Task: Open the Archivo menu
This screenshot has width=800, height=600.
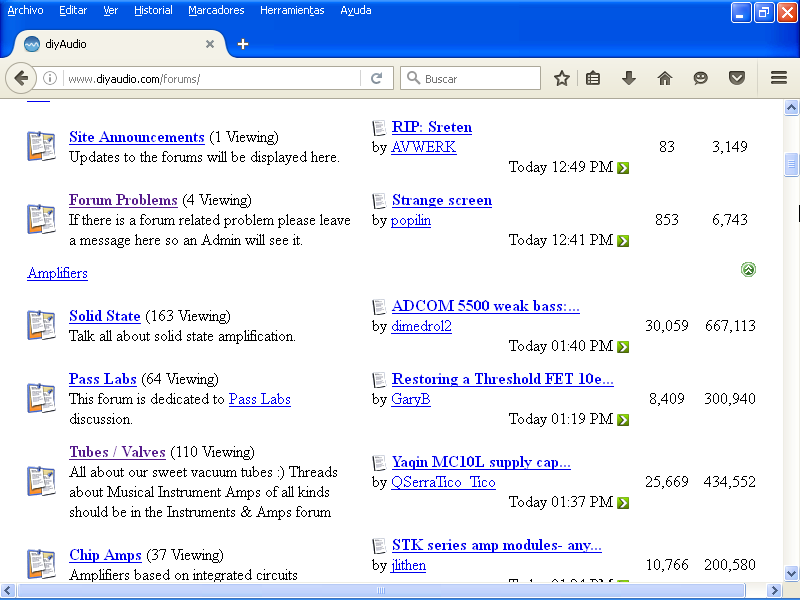Action: pos(26,10)
